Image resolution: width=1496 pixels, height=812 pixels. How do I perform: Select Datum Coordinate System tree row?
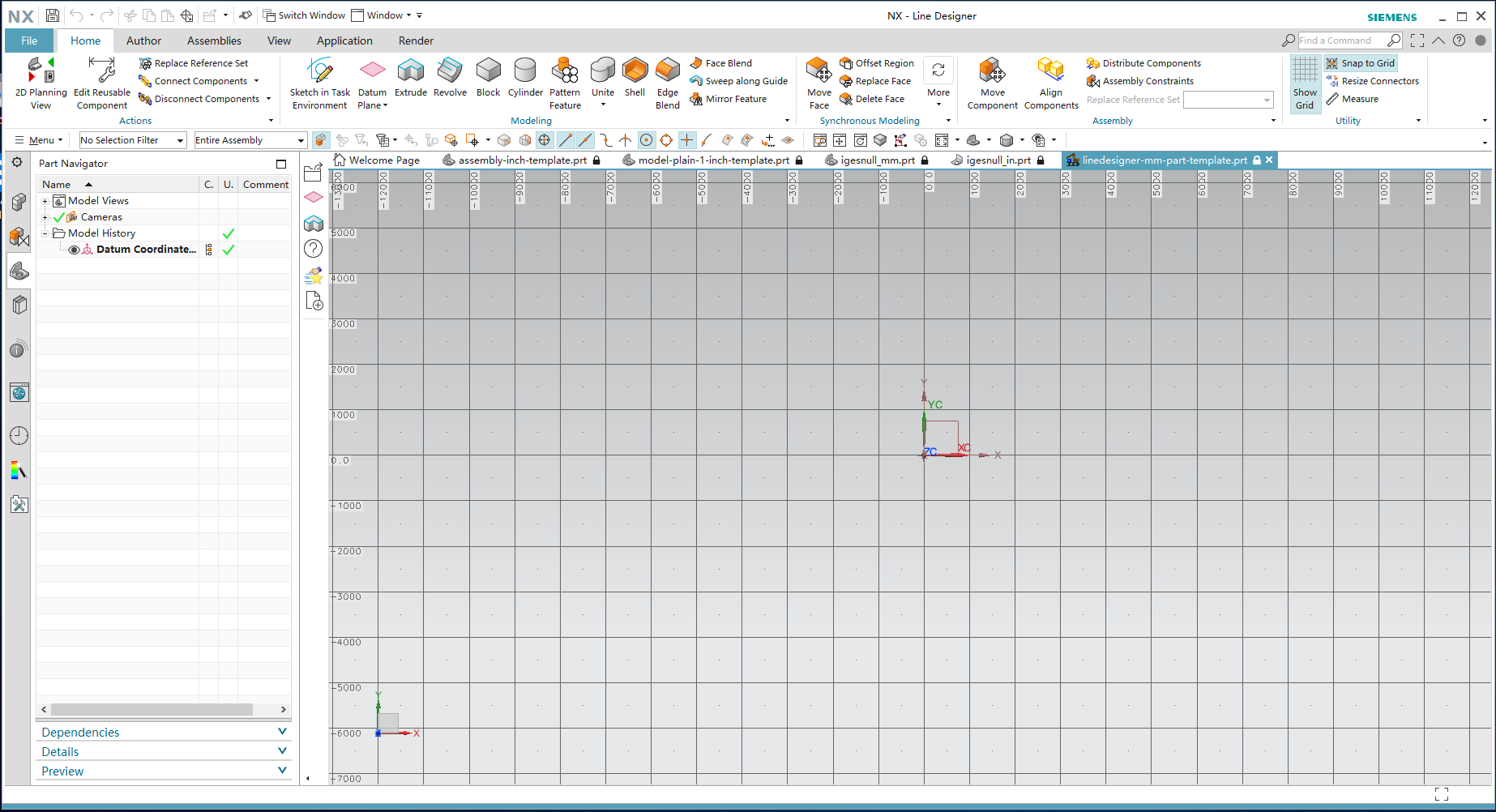(x=164, y=250)
